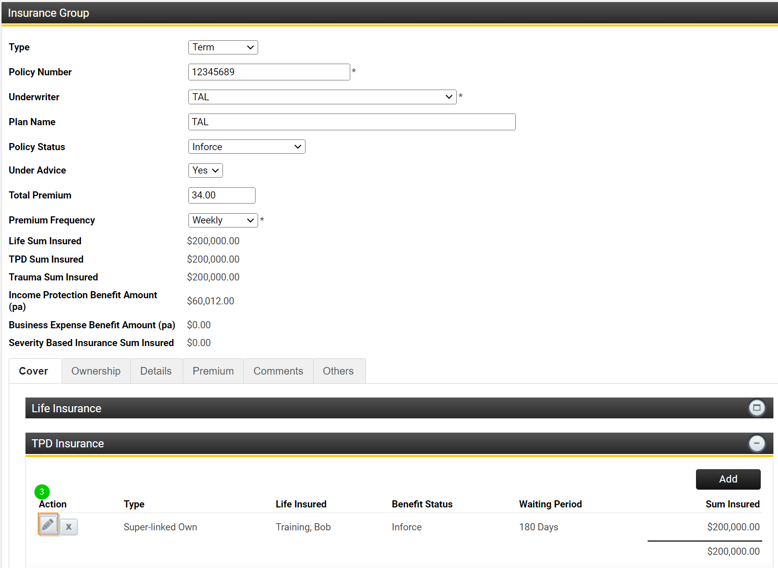
Task: Switch to the Ownership tab
Action: coord(96,371)
